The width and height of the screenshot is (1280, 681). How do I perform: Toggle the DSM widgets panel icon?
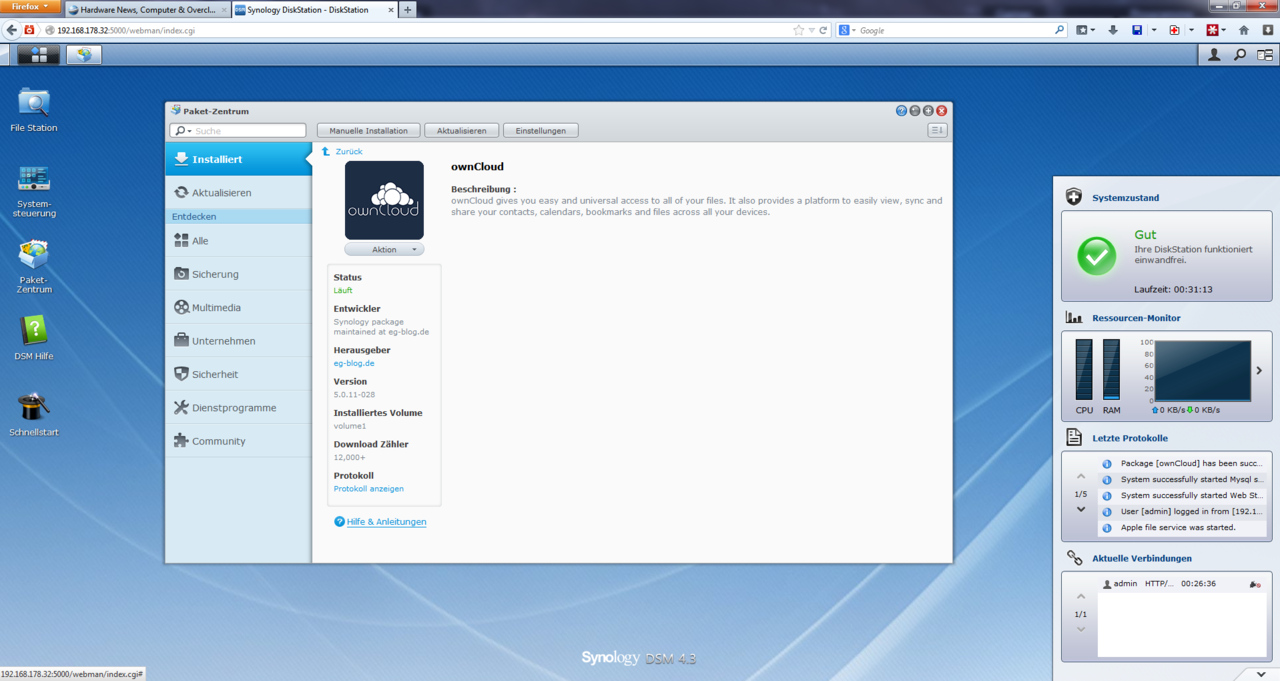point(1265,55)
